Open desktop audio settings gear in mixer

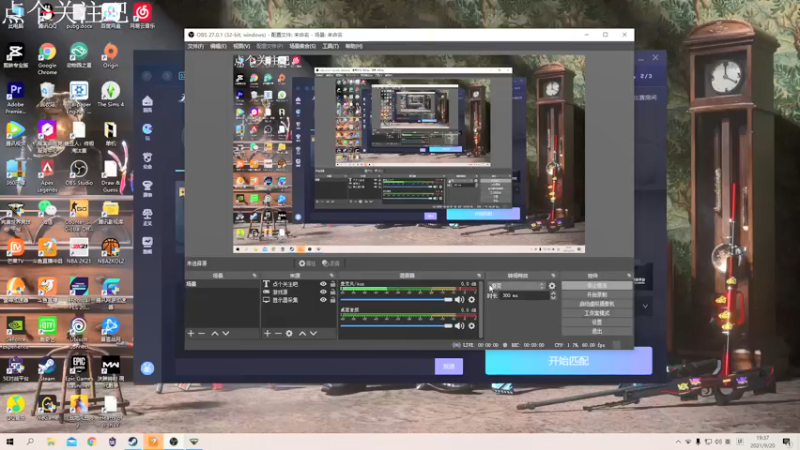pyautogui.click(x=471, y=326)
